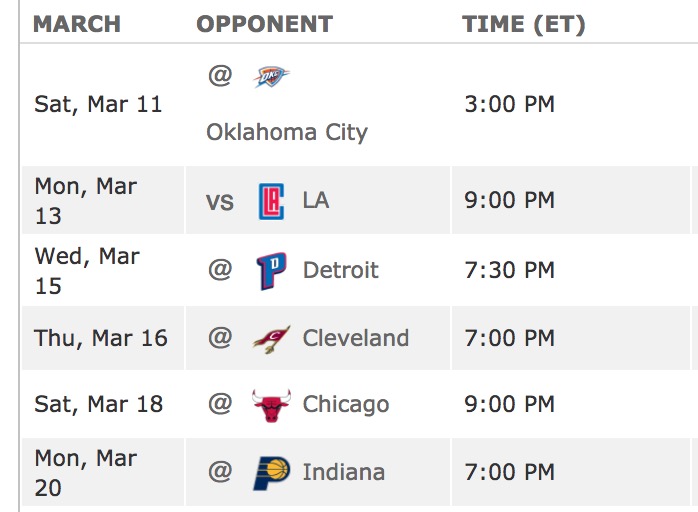Select the Chicago opponent name
This screenshot has width=698, height=512.
(346, 404)
